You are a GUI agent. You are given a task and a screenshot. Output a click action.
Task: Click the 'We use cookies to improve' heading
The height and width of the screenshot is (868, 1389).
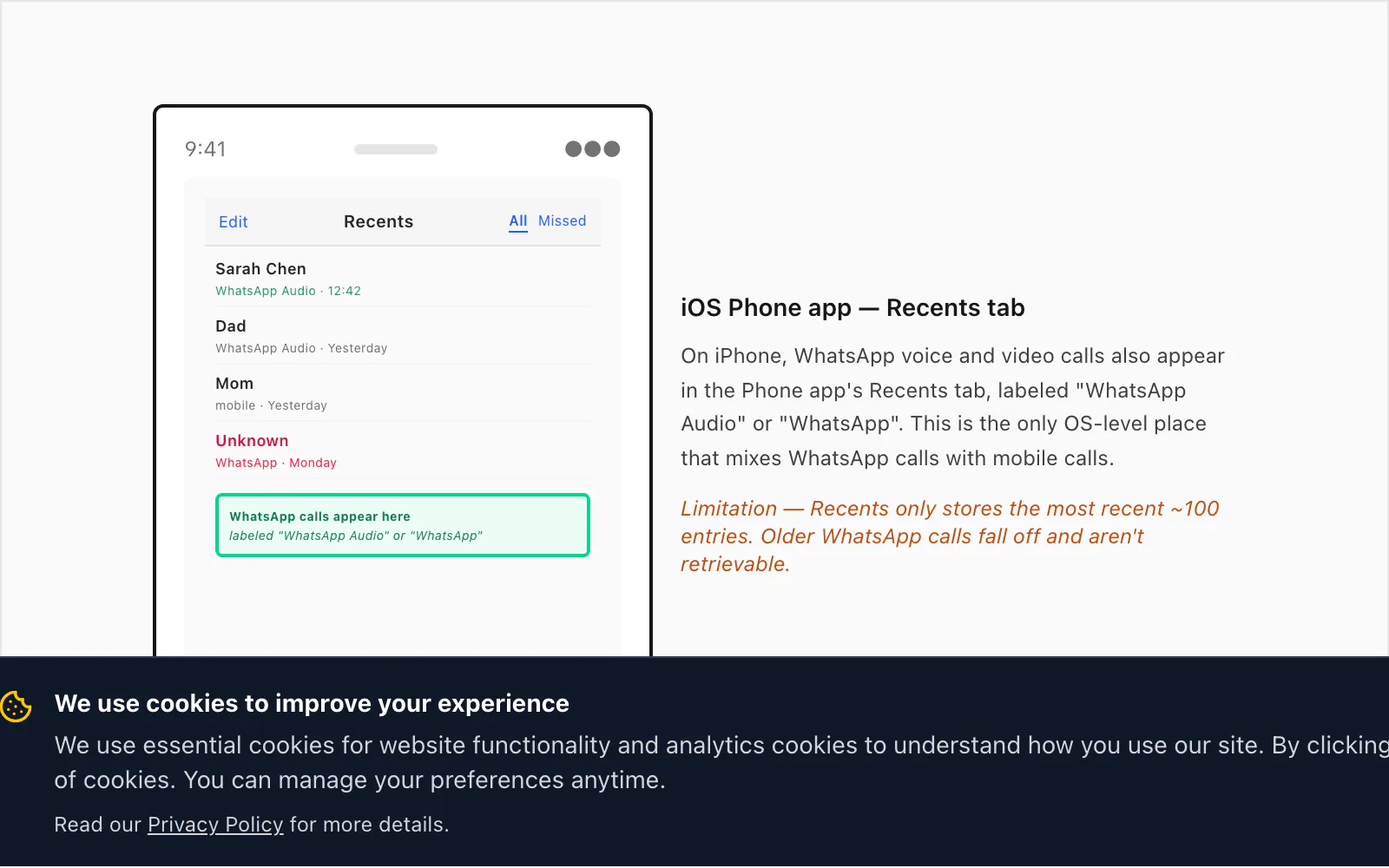pyautogui.click(x=312, y=703)
